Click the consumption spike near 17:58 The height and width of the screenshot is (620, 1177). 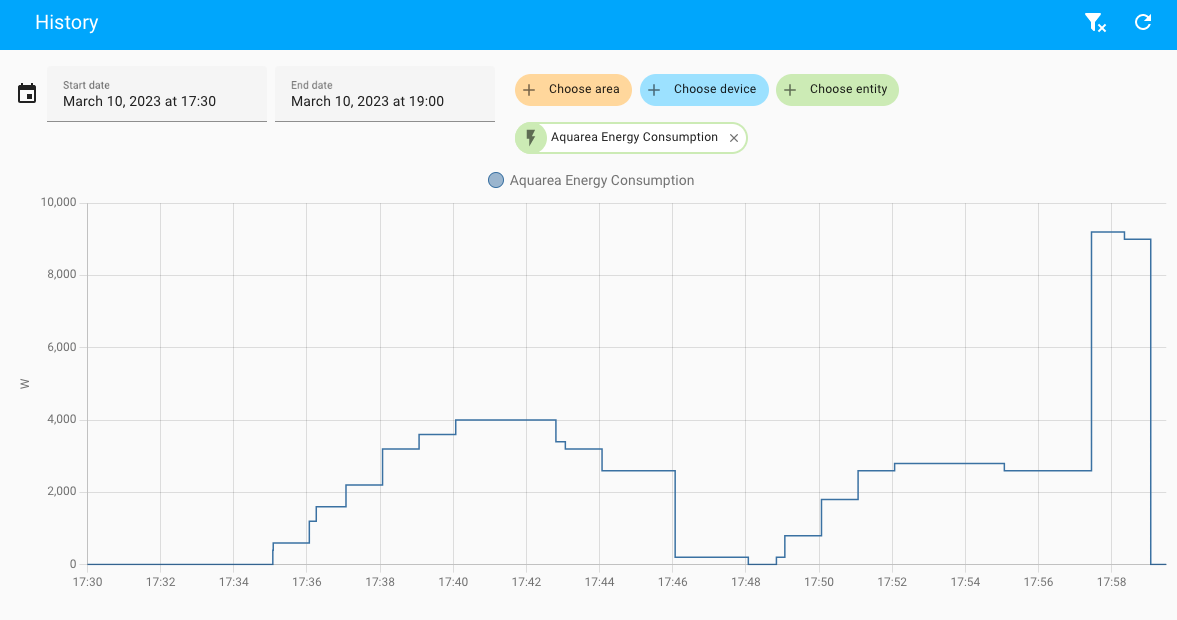(1107, 233)
